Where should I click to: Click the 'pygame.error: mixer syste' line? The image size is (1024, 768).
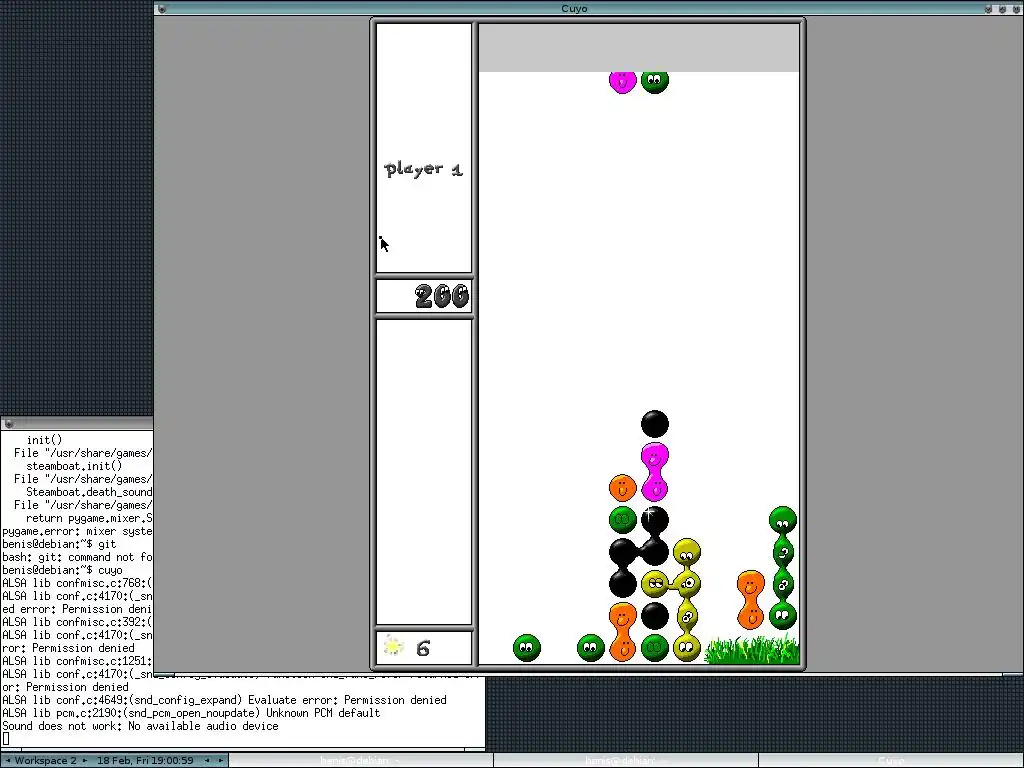click(x=77, y=531)
